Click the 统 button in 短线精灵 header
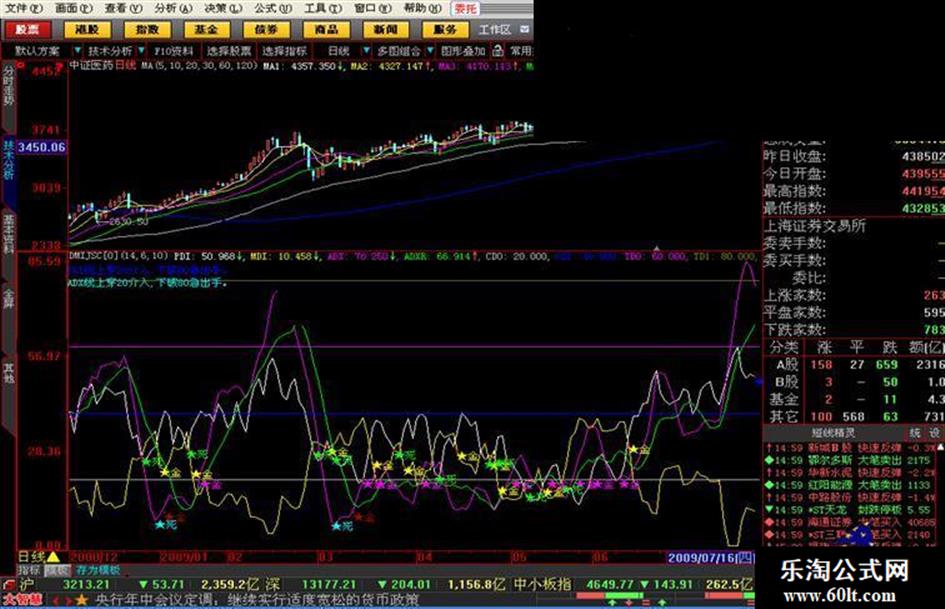Viewport: 945px width, 609px height. coord(915,433)
